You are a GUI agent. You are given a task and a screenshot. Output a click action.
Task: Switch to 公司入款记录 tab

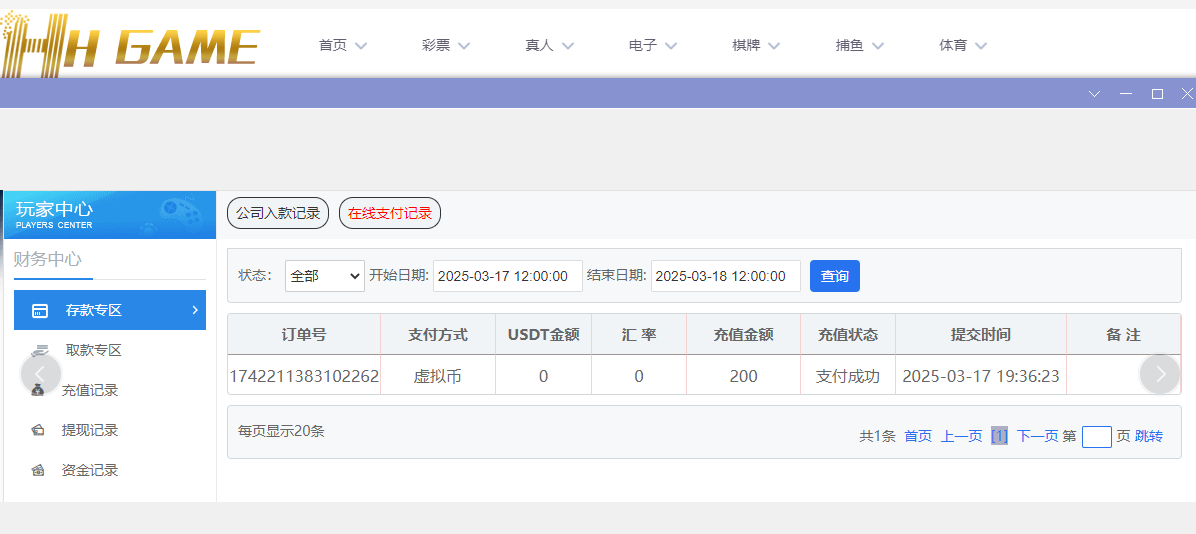tap(278, 213)
